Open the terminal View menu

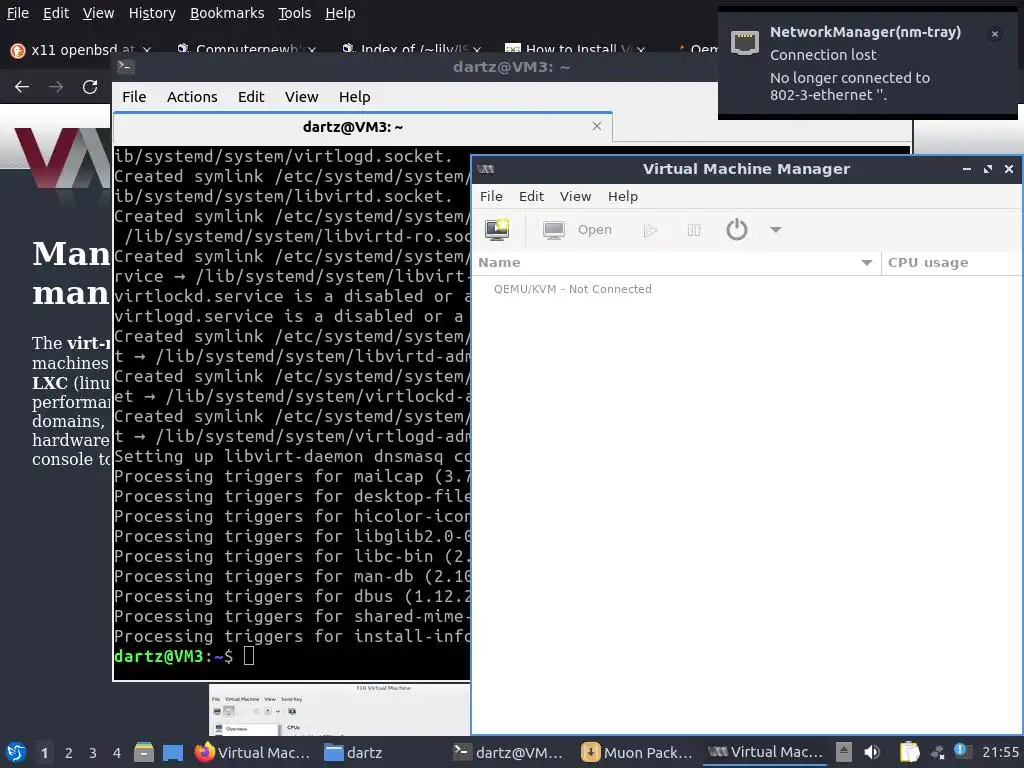point(301,97)
